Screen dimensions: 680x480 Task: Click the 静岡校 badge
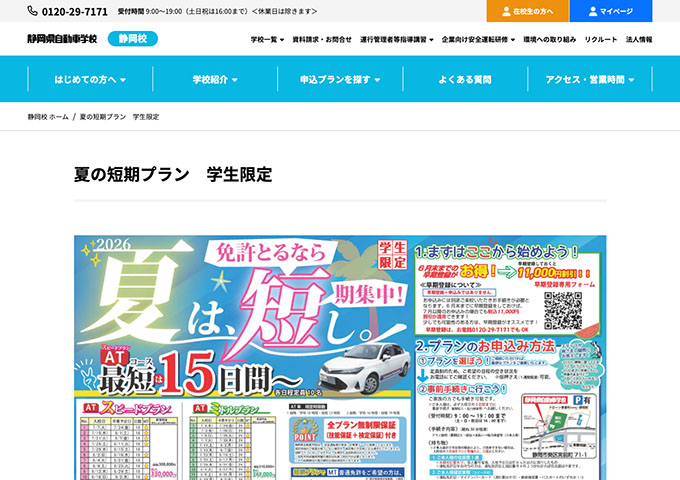(x=133, y=39)
